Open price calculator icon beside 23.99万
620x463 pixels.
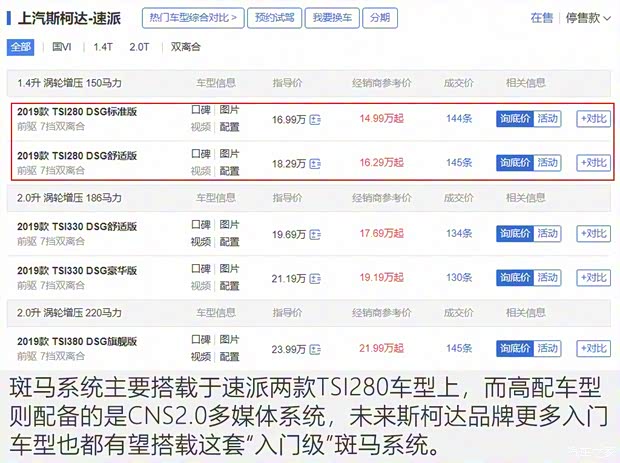(315, 350)
